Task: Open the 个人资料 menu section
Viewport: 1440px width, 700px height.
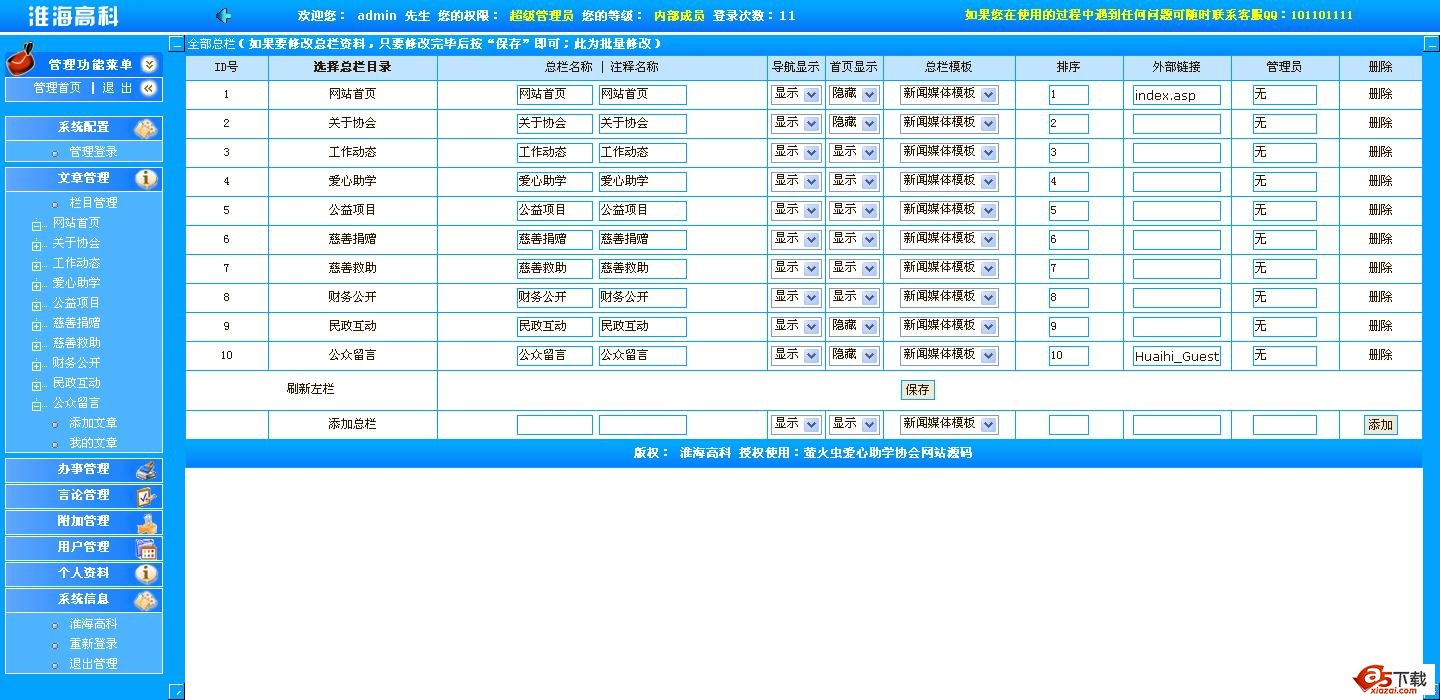Action: (83, 574)
